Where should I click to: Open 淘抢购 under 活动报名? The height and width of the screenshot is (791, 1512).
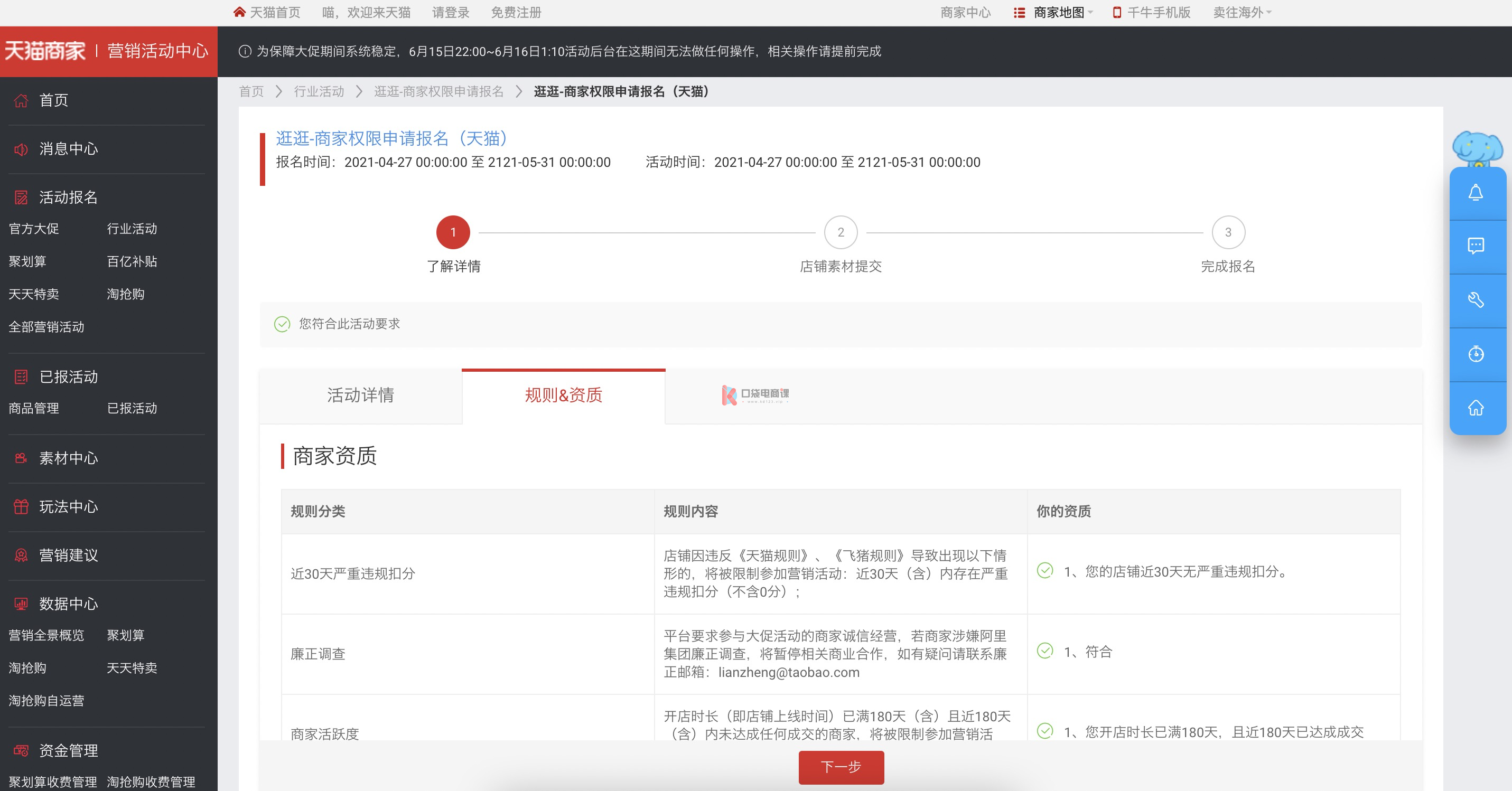tap(126, 294)
